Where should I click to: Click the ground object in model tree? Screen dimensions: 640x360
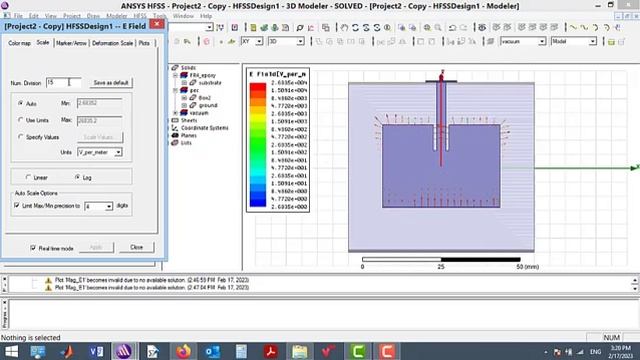208,105
